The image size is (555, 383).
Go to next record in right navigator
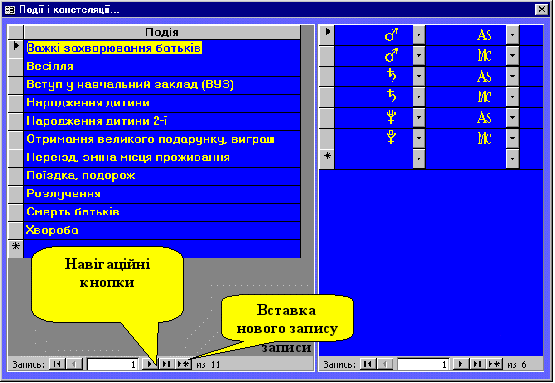(460, 364)
